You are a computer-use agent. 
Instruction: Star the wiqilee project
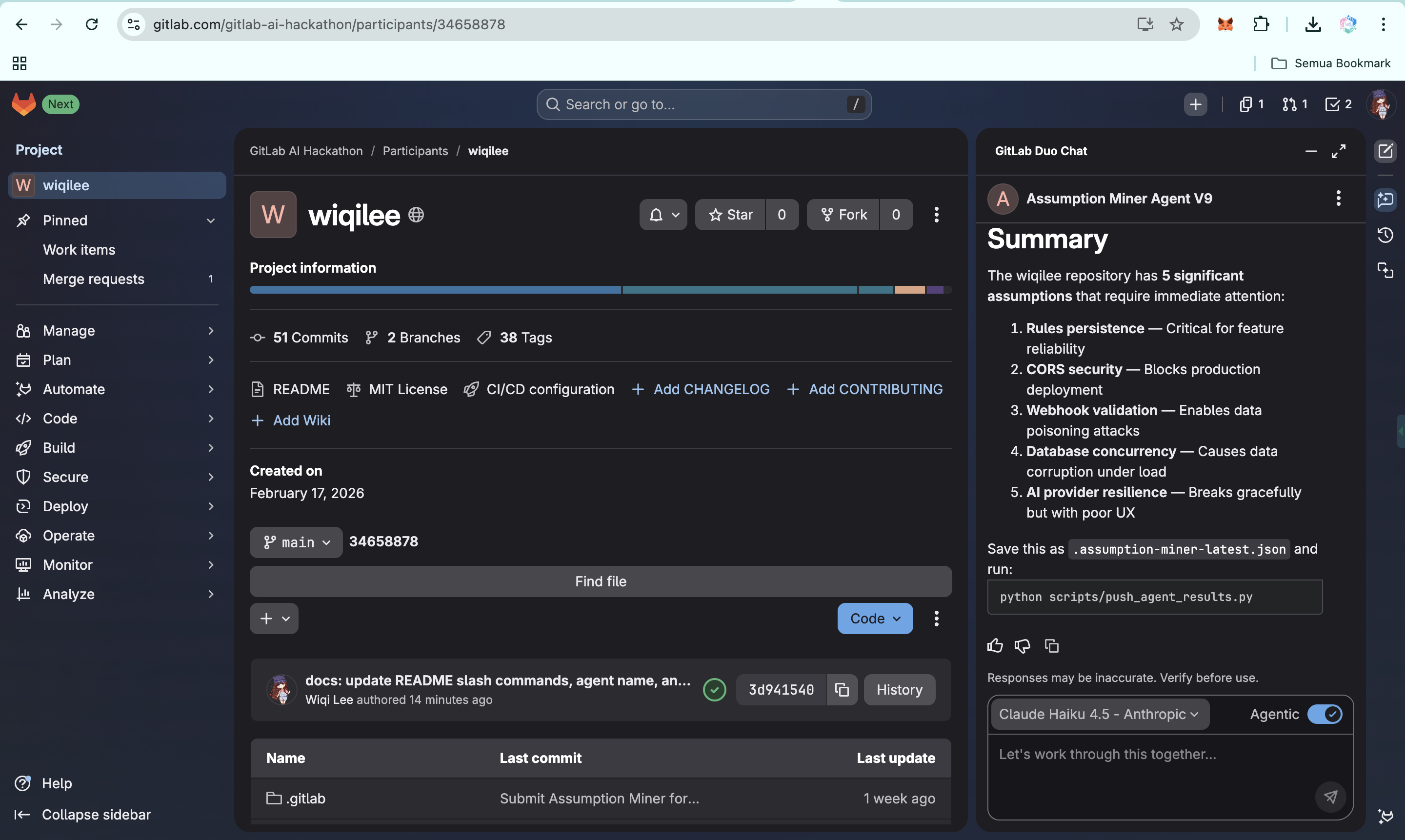730,215
